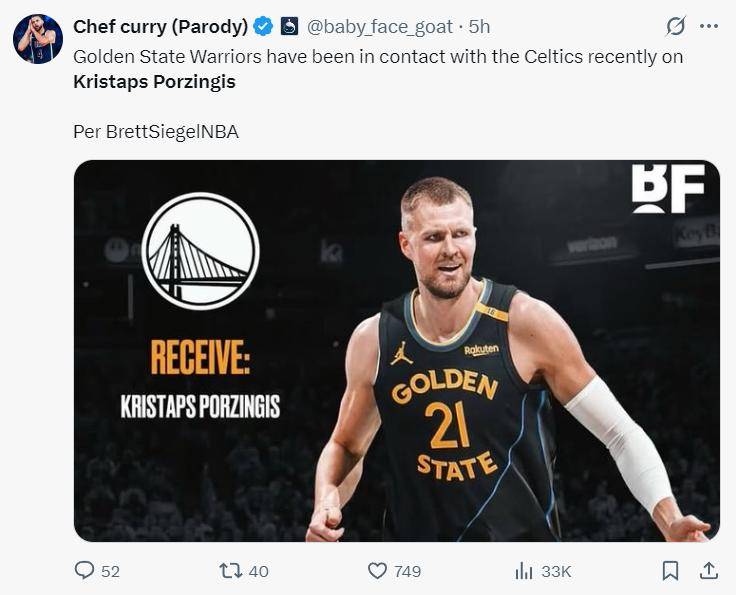Click the tweet text about Celtics contact
Viewport: 736px width, 595px height.
(378, 57)
